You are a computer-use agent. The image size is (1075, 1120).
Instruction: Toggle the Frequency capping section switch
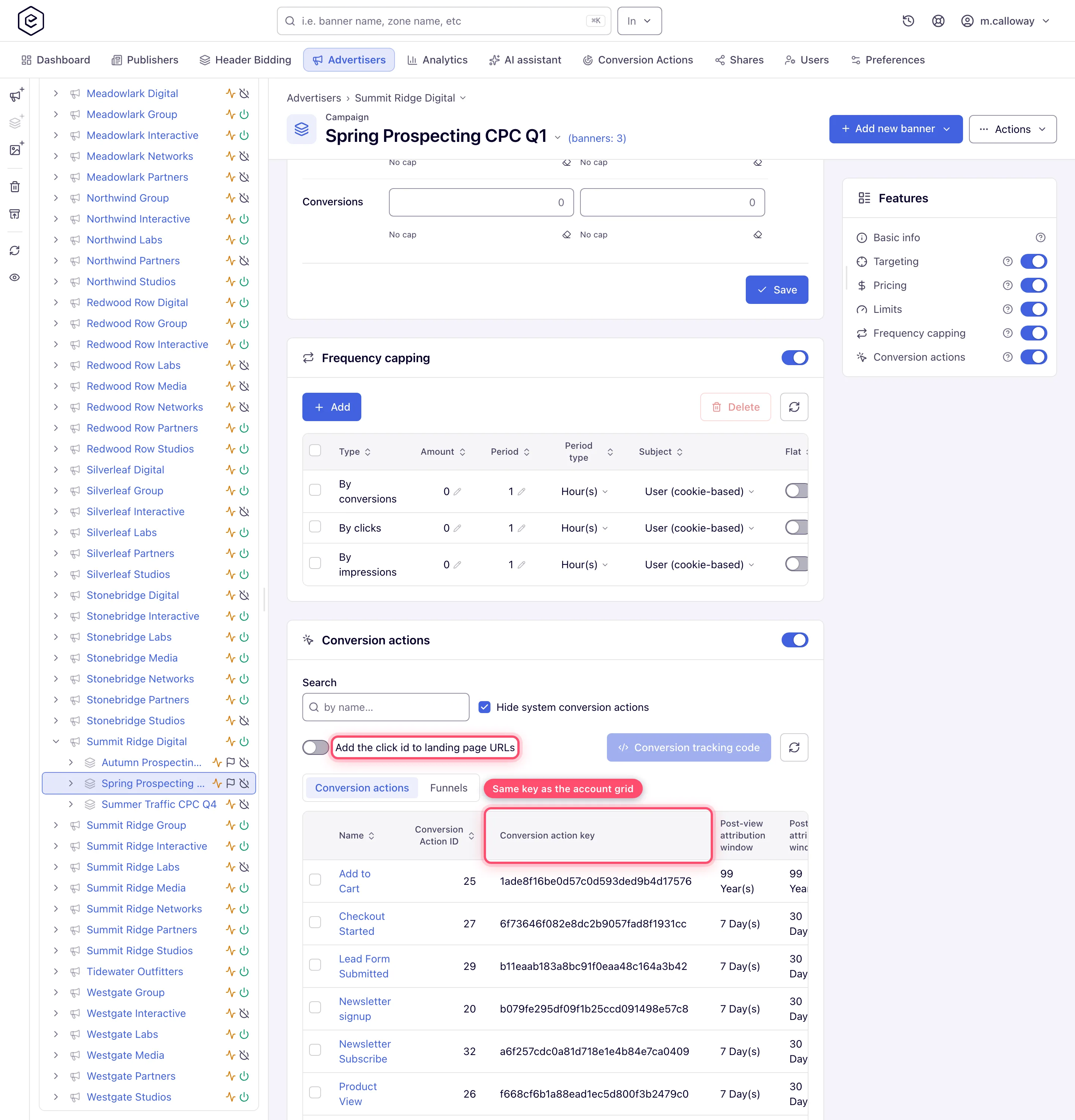(795, 358)
